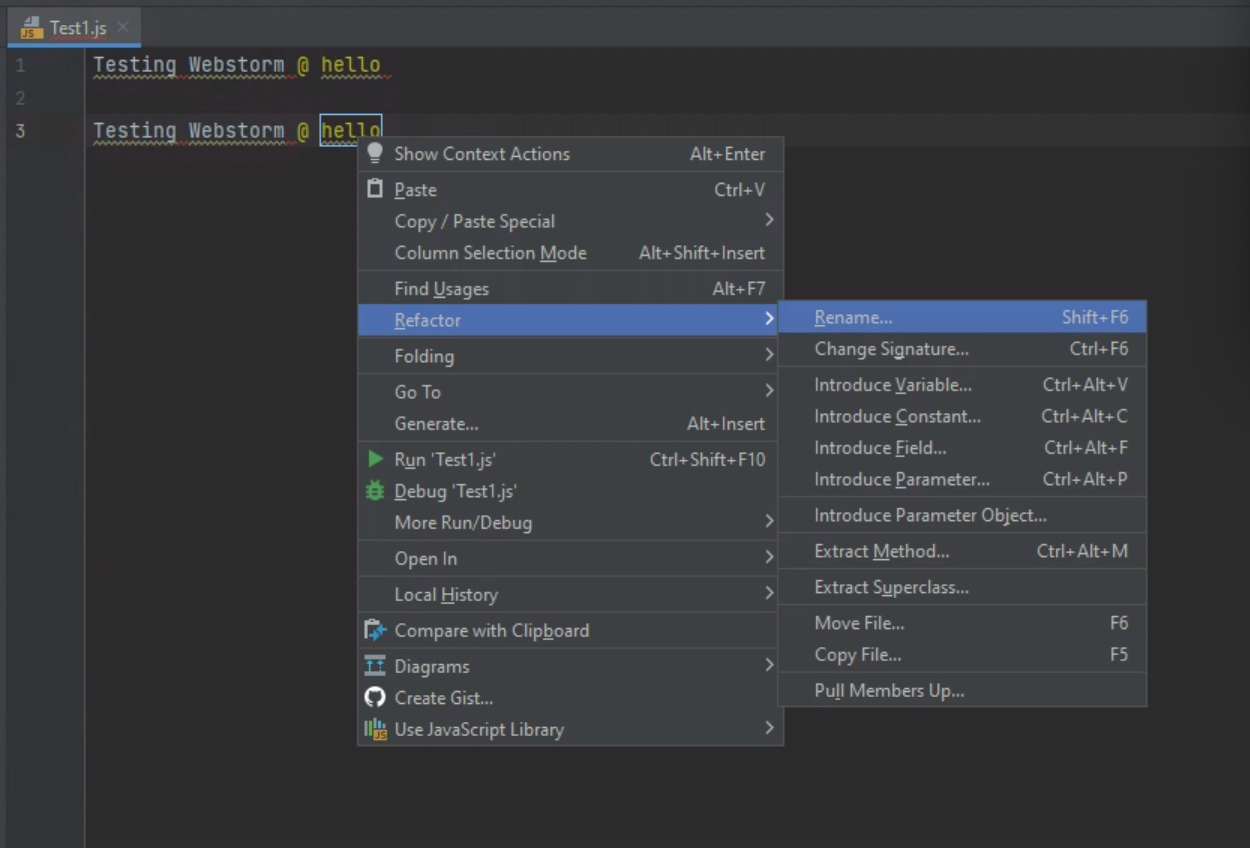Expand the Diagrams submenu arrow
This screenshot has height=848, width=1250.
(769, 665)
